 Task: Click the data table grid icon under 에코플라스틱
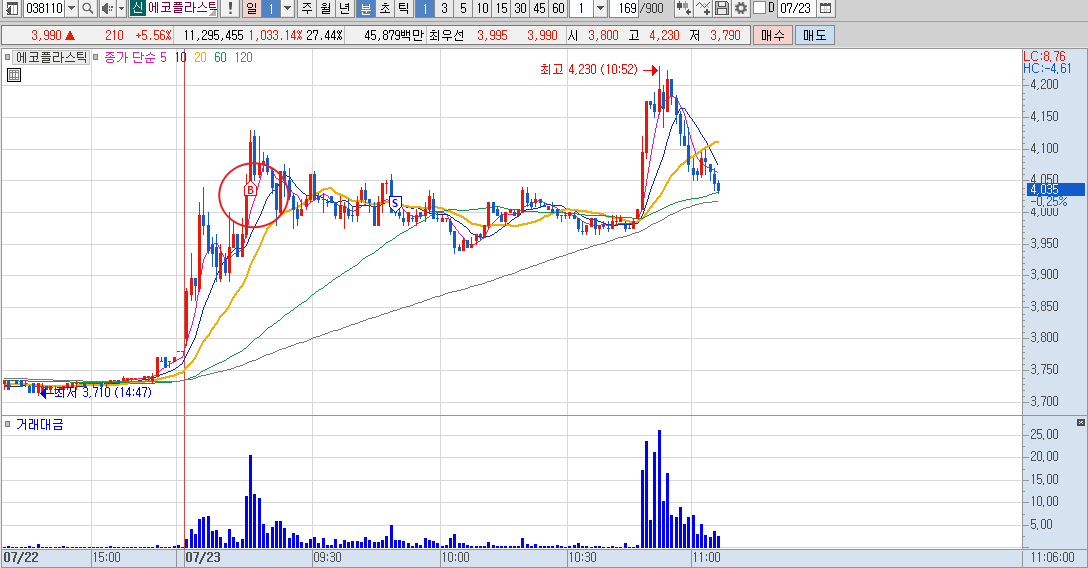pyautogui.click(x=14, y=75)
